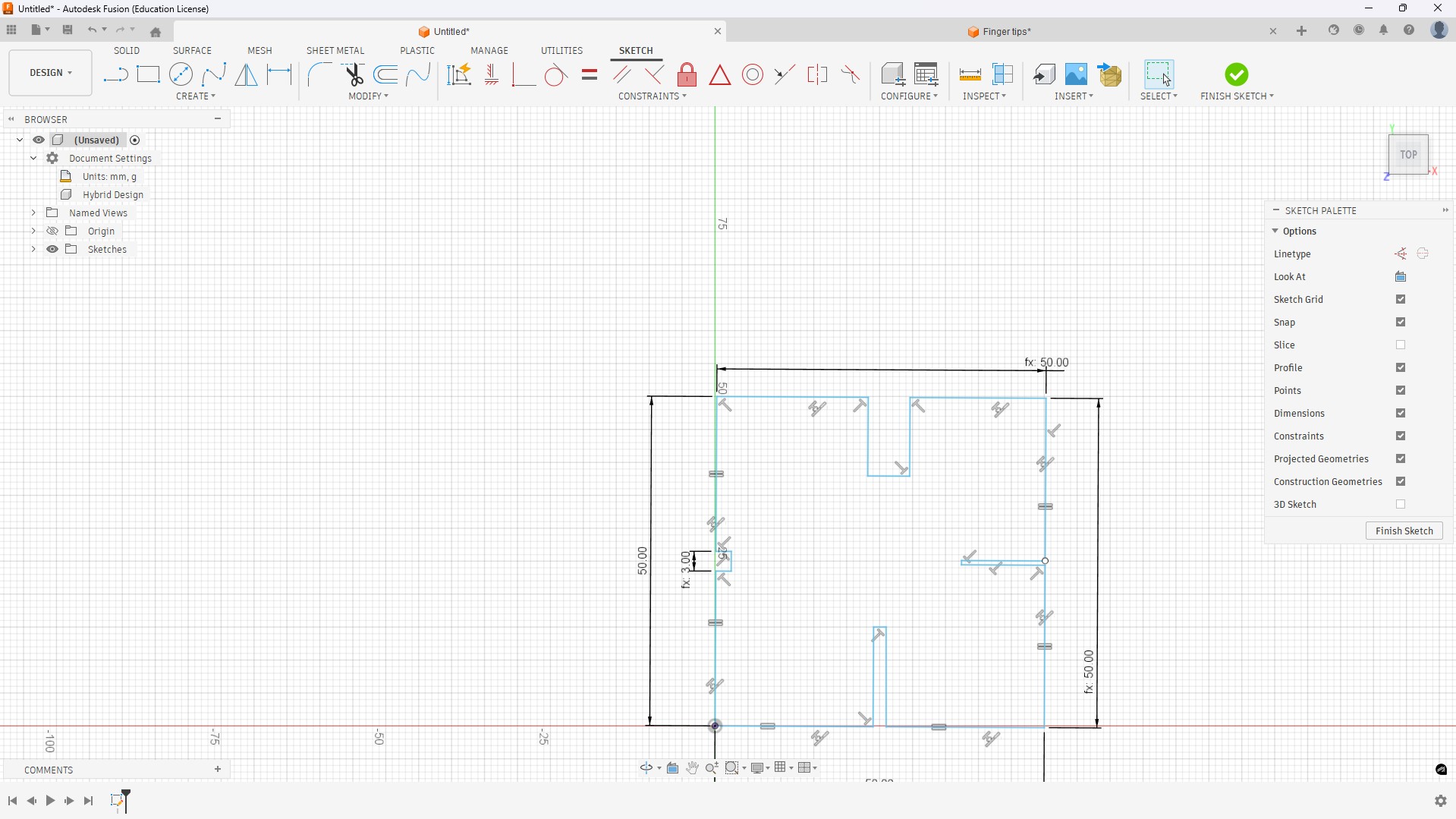Click the Finish Sketch palette button
The height and width of the screenshot is (819, 1456).
[1404, 531]
